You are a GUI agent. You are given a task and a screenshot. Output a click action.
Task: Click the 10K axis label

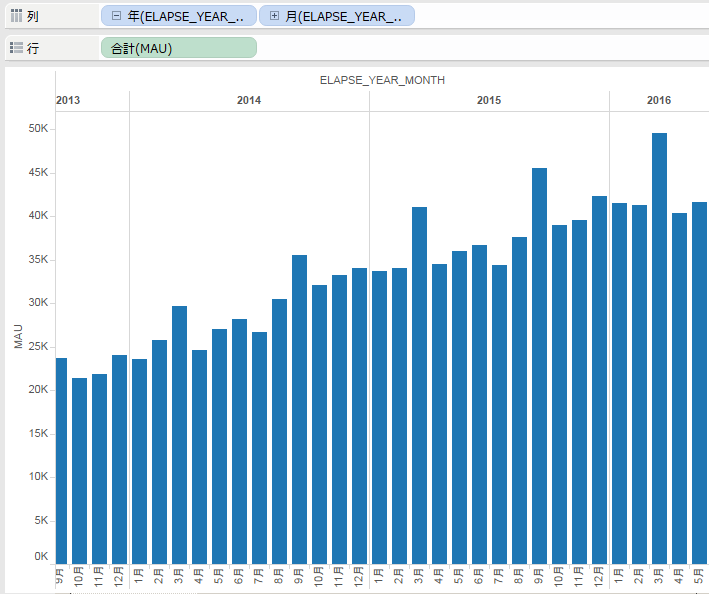coord(38,476)
